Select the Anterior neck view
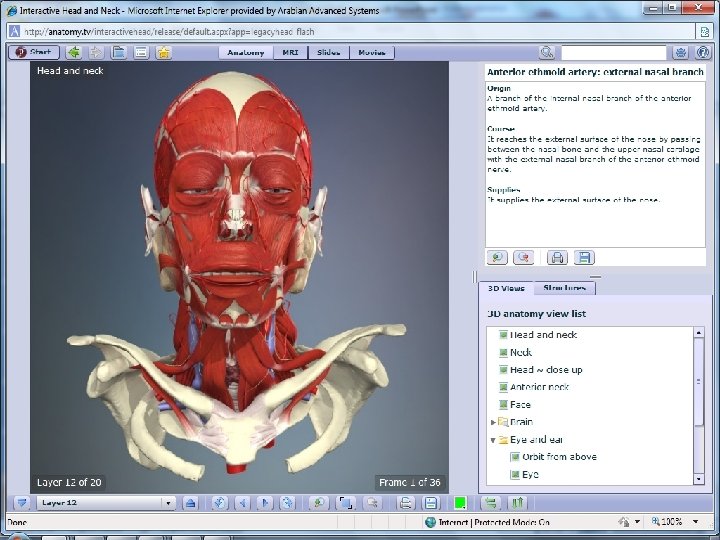This screenshot has width=720, height=540. (x=539, y=387)
